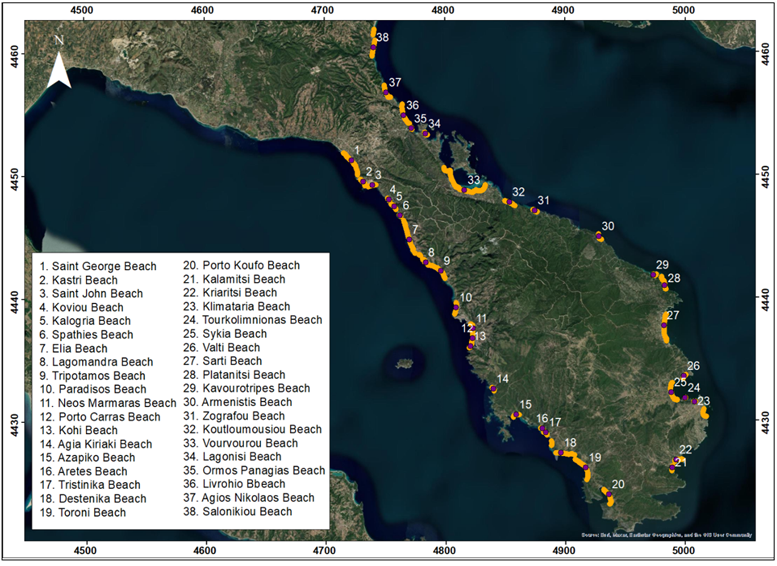Click the Porto Koufo marker numbered 20
The image size is (777, 566).
[606, 492]
